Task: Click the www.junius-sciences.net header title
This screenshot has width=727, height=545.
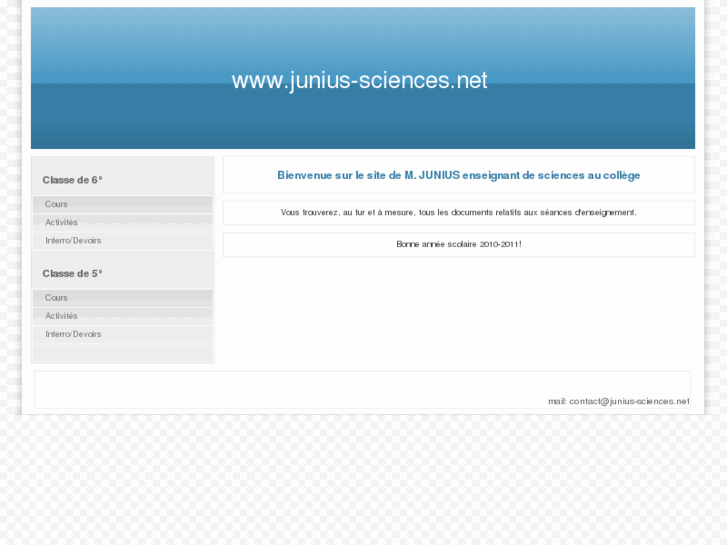Action: [359, 81]
